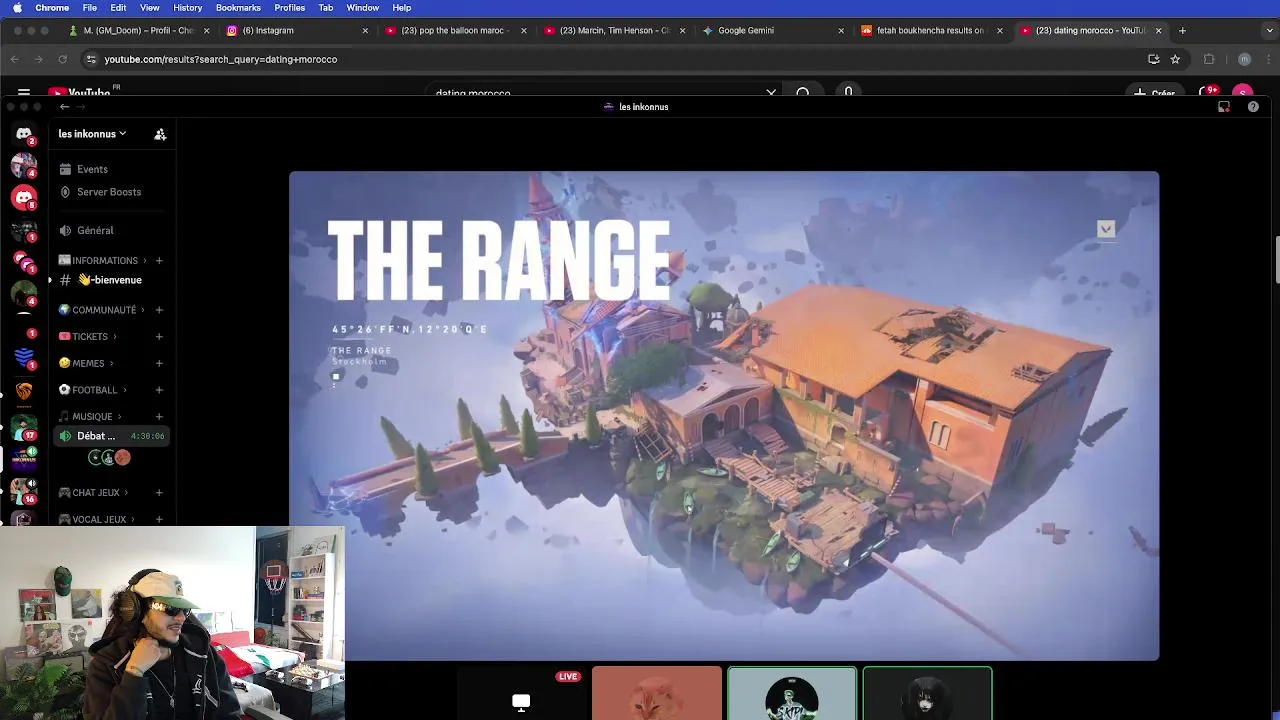Viewport: 1280px width, 720px height.
Task: Clear the YouTube search query with X
Action: (771, 93)
